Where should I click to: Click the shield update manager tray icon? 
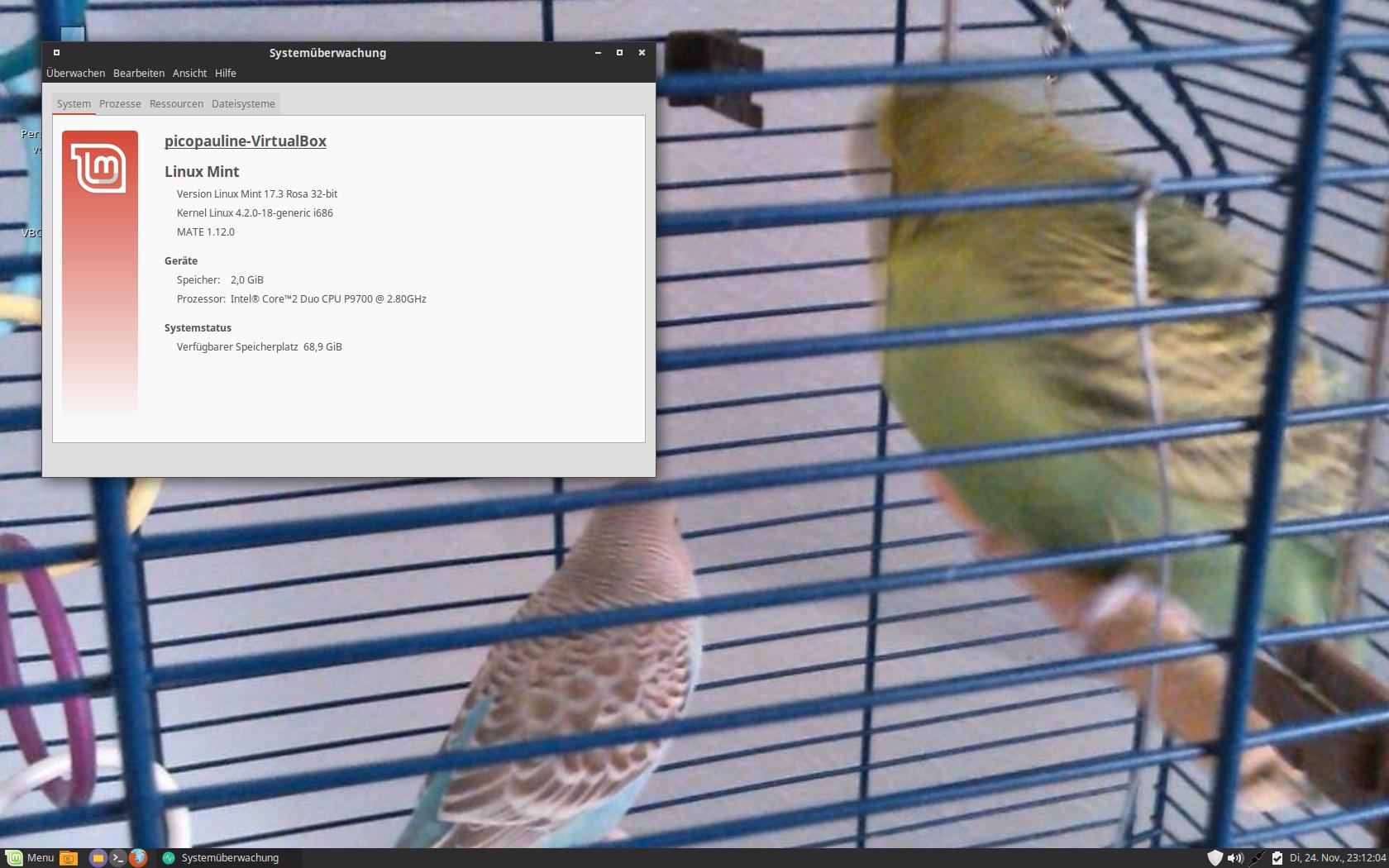coord(1215,858)
